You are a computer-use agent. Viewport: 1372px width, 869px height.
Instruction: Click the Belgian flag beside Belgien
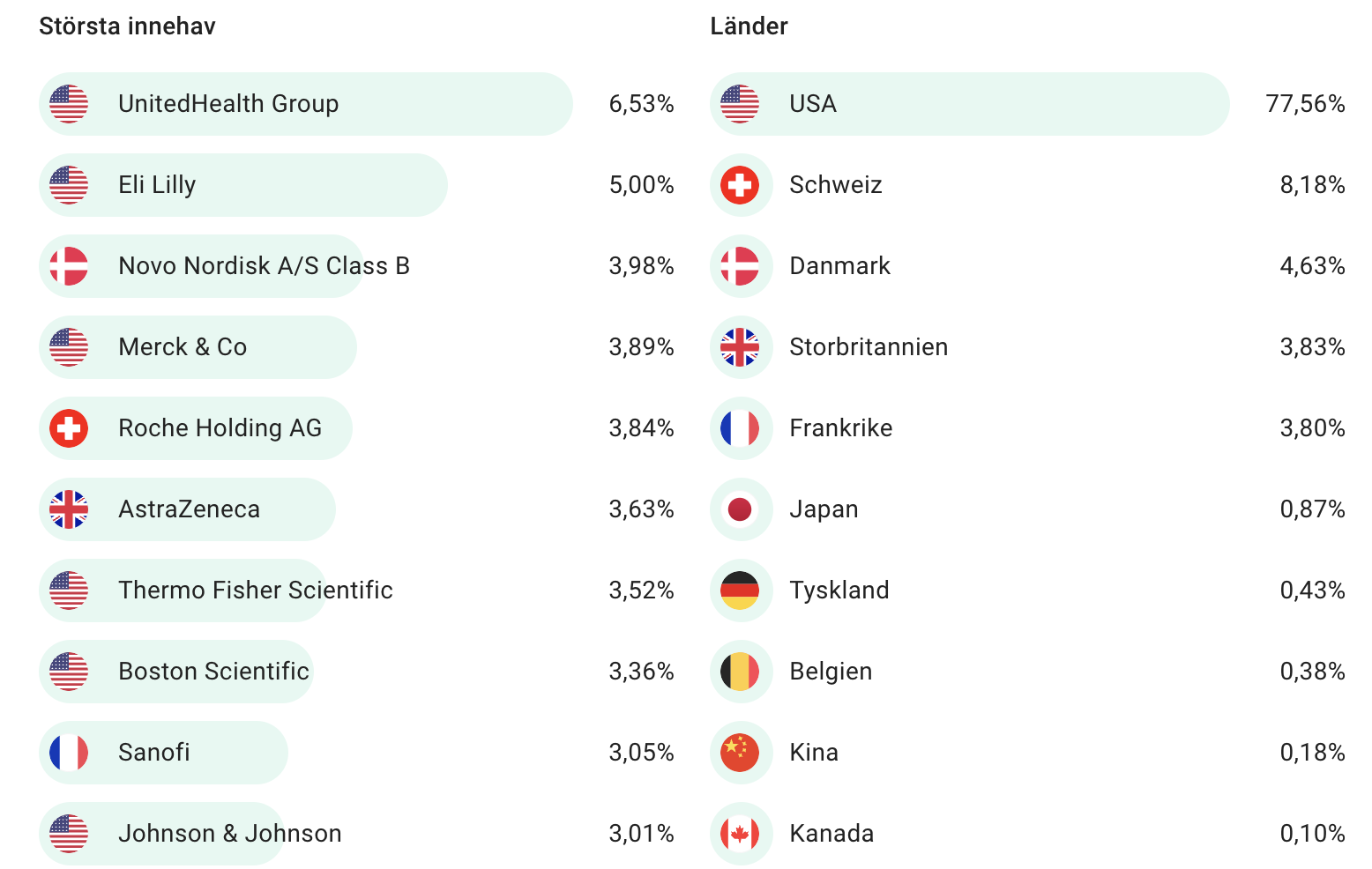pos(740,672)
